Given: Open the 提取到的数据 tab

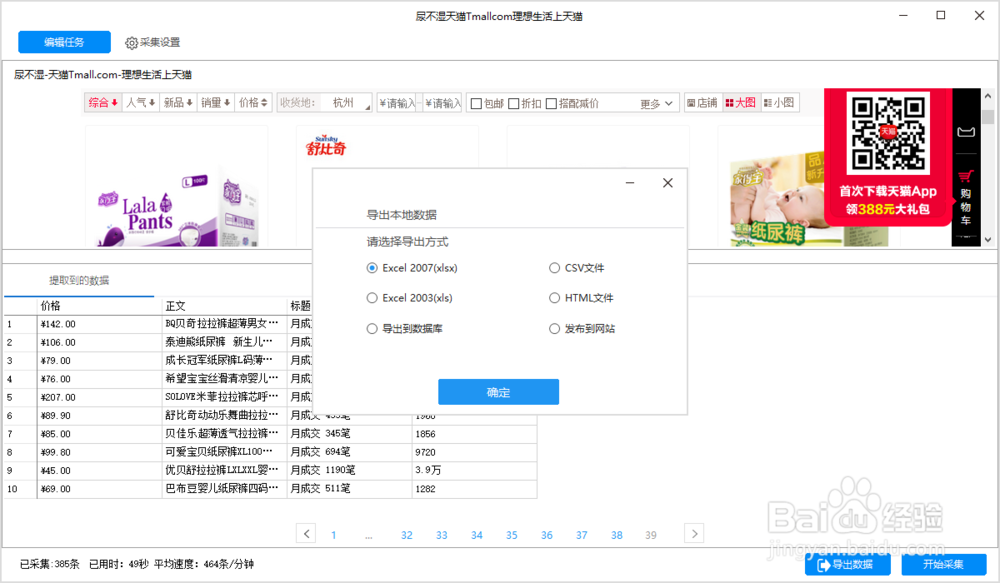Looking at the screenshot, I should [x=79, y=281].
